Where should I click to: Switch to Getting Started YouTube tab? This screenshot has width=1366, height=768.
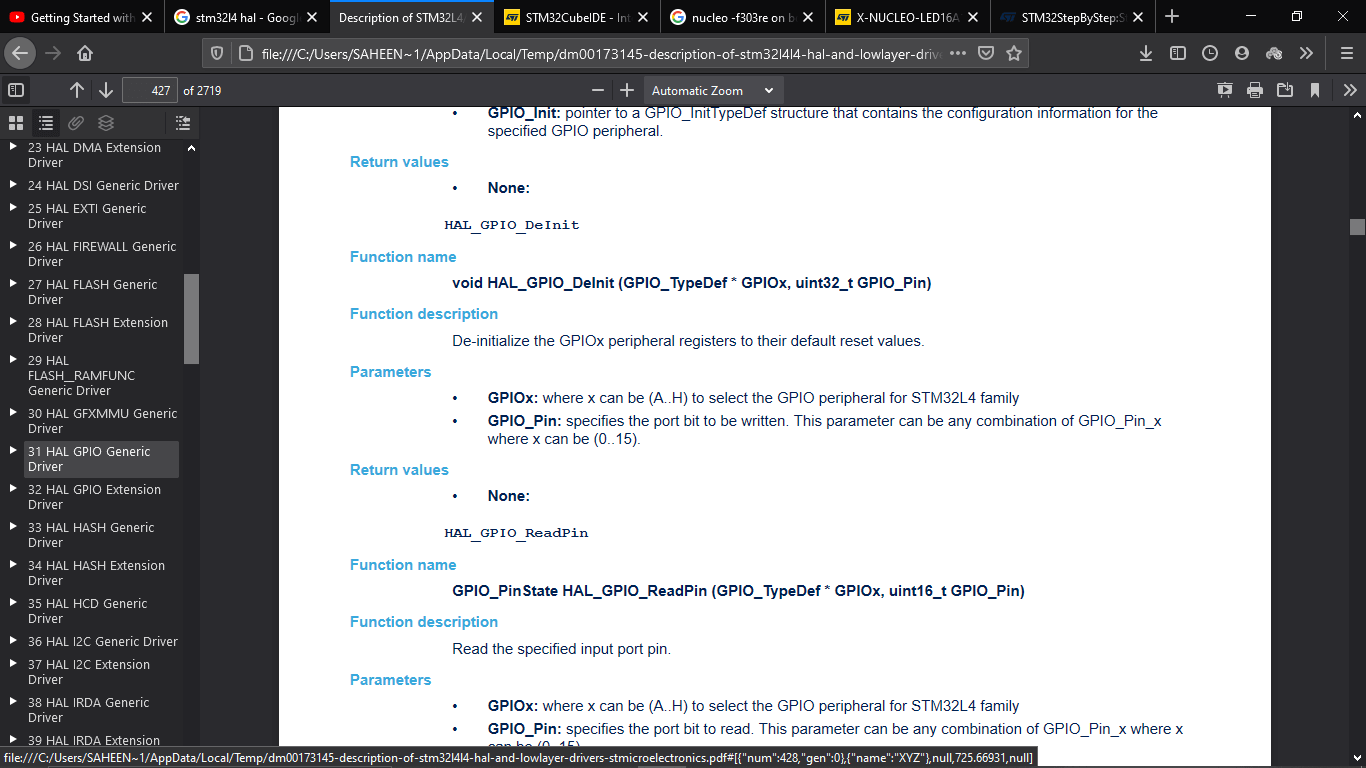[x=80, y=17]
